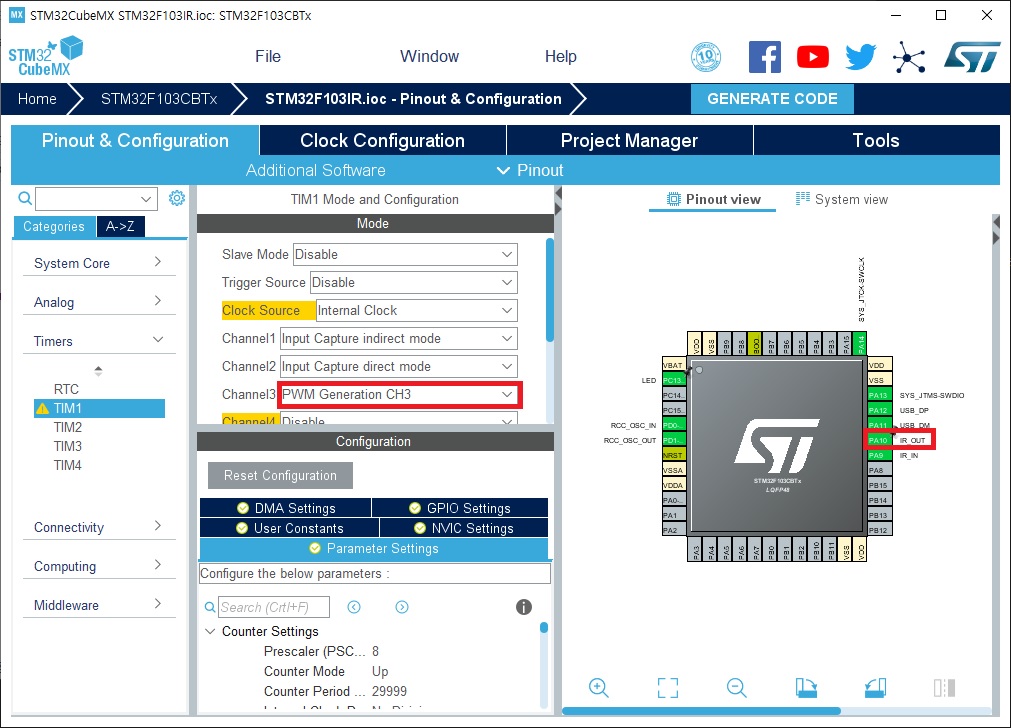Open the User Constants tab

tap(290, 528)
